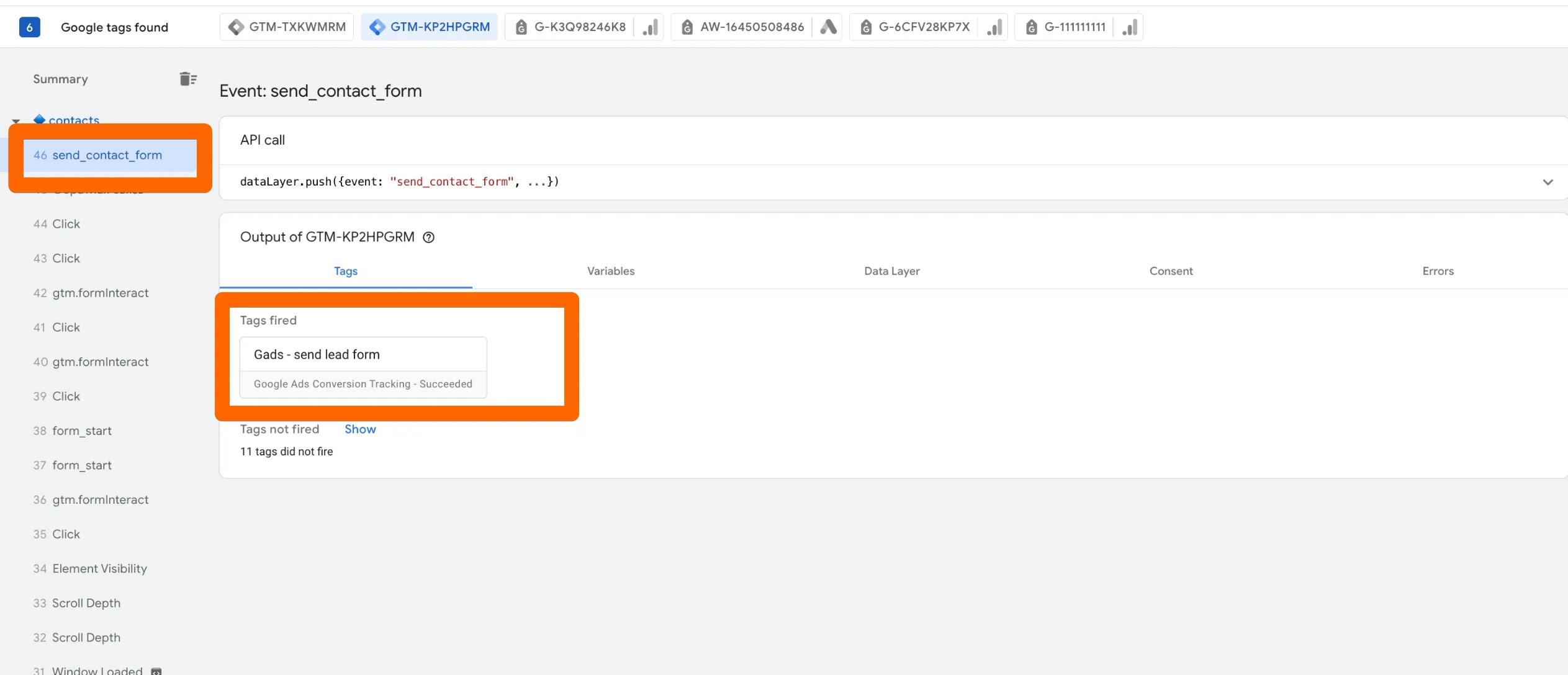Screen dimensions: 1568x675
Task: Select event 39 Click
Action: (56, 396)
